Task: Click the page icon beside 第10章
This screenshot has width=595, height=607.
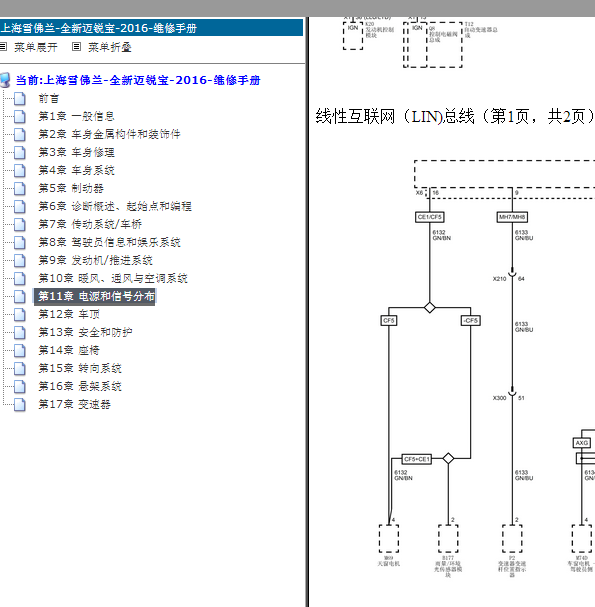Action: tap(20, 279)
